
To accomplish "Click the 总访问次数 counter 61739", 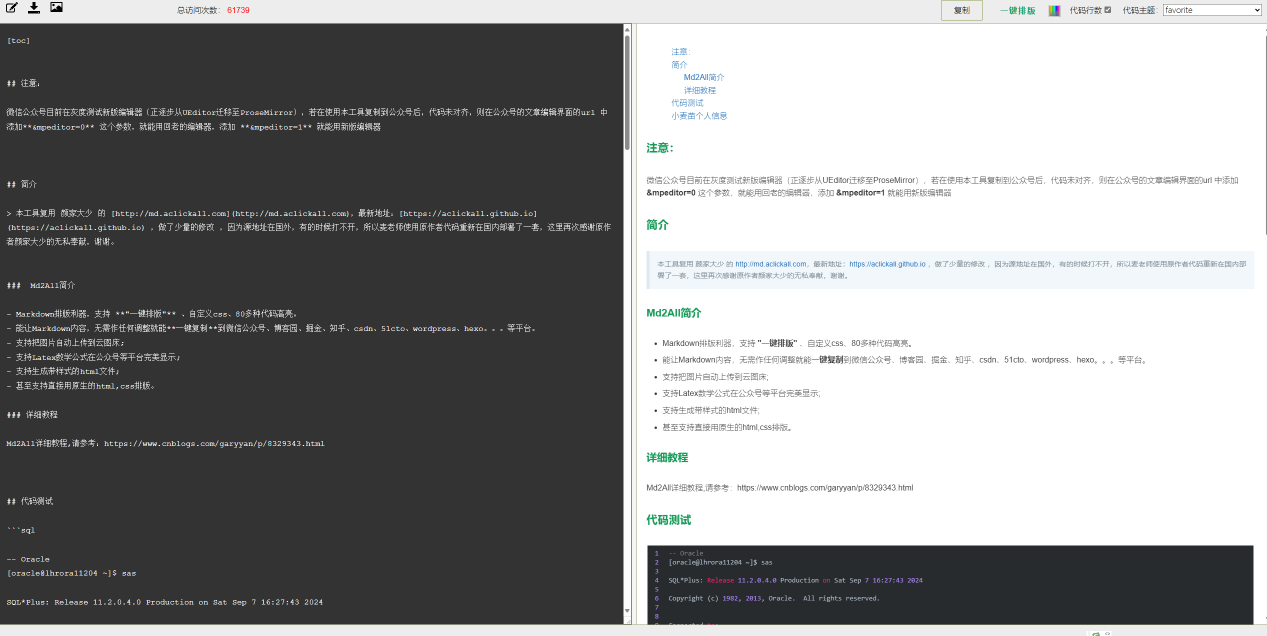I will point(238,10).
